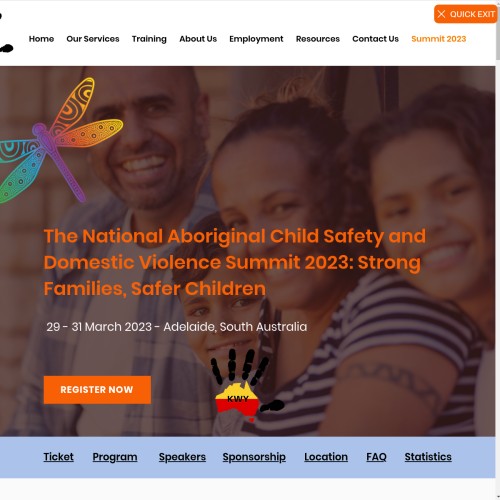Click the X icon in Quick Exit

click(441, 14)
